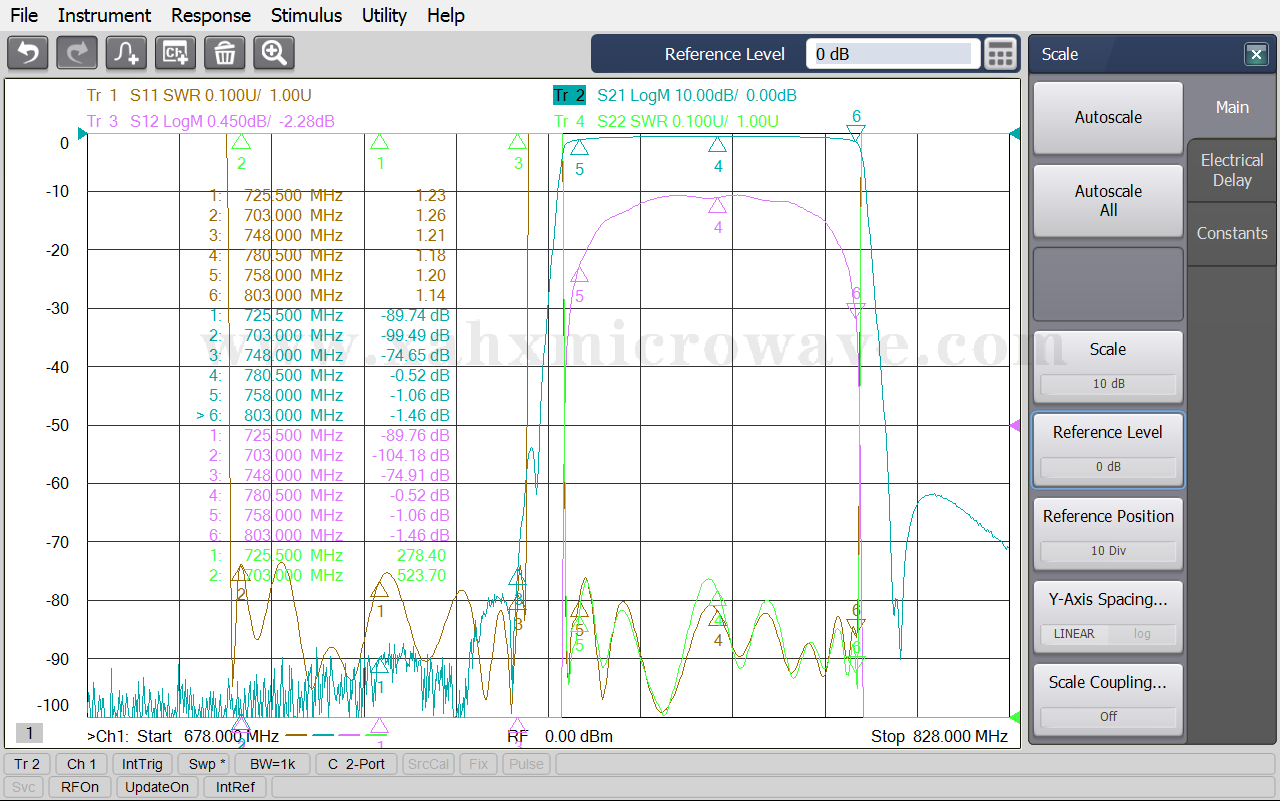Open the Scale 10 dB setting
The image size is (1280, 801).
(x=1108, y=366)
